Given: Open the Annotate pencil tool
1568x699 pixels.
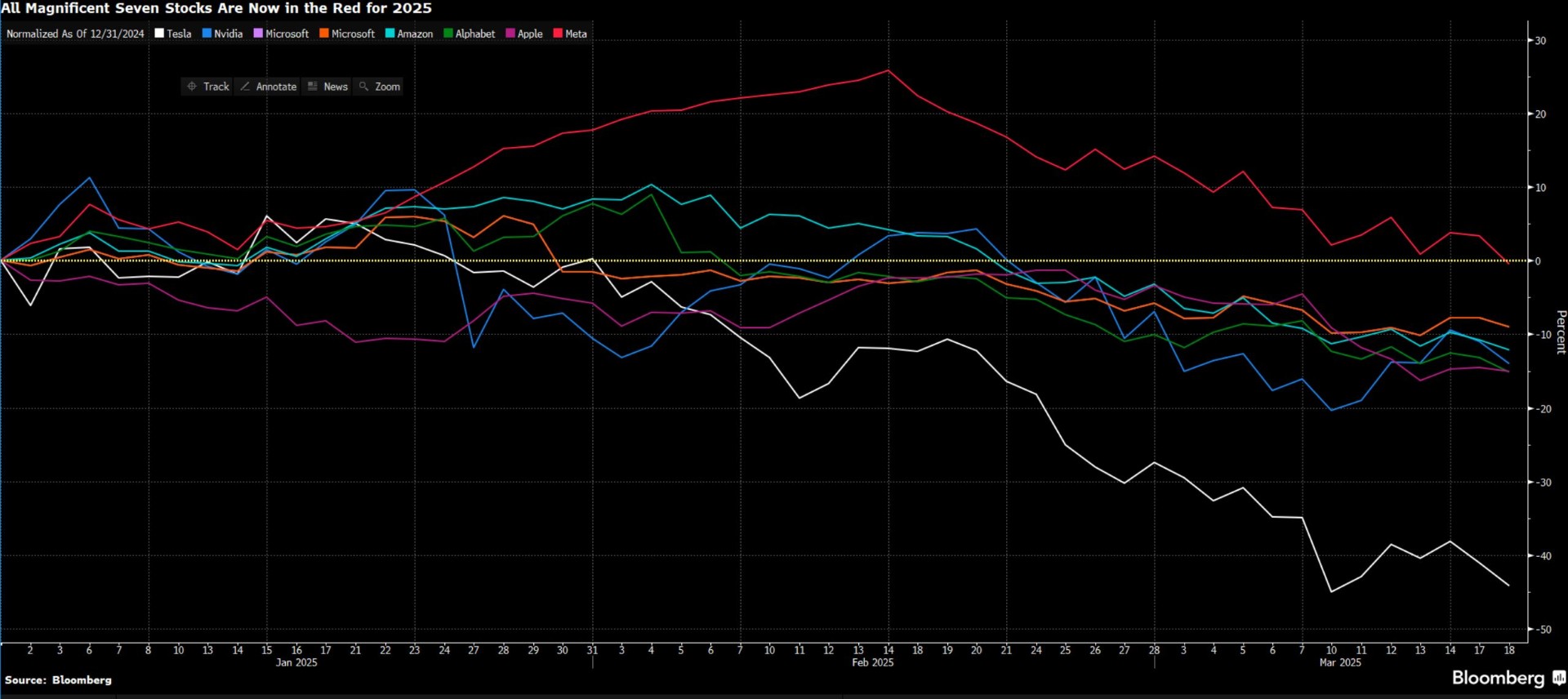Looking at the screenshot, I should coord(269,87).
